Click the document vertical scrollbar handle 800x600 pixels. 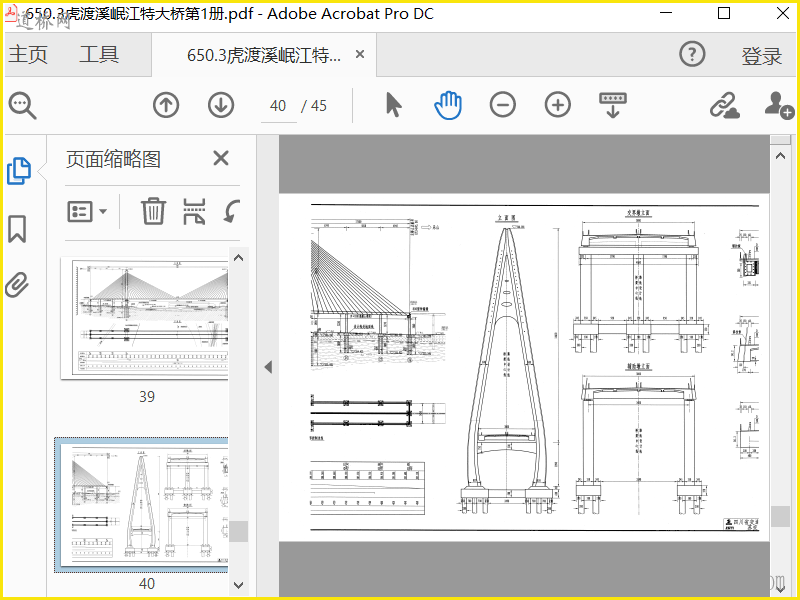pyautogui.click(x=780, y=516)
